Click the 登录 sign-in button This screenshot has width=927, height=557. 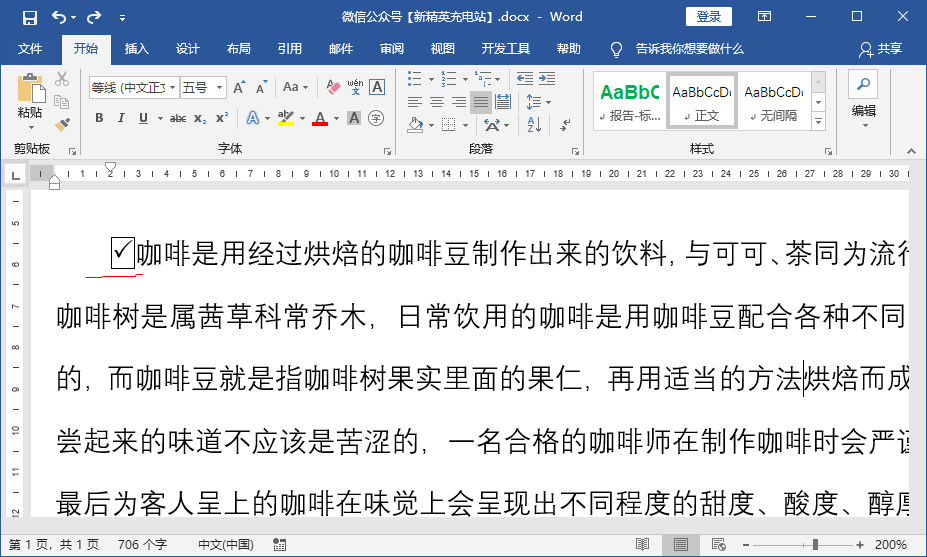pos(709,17)
